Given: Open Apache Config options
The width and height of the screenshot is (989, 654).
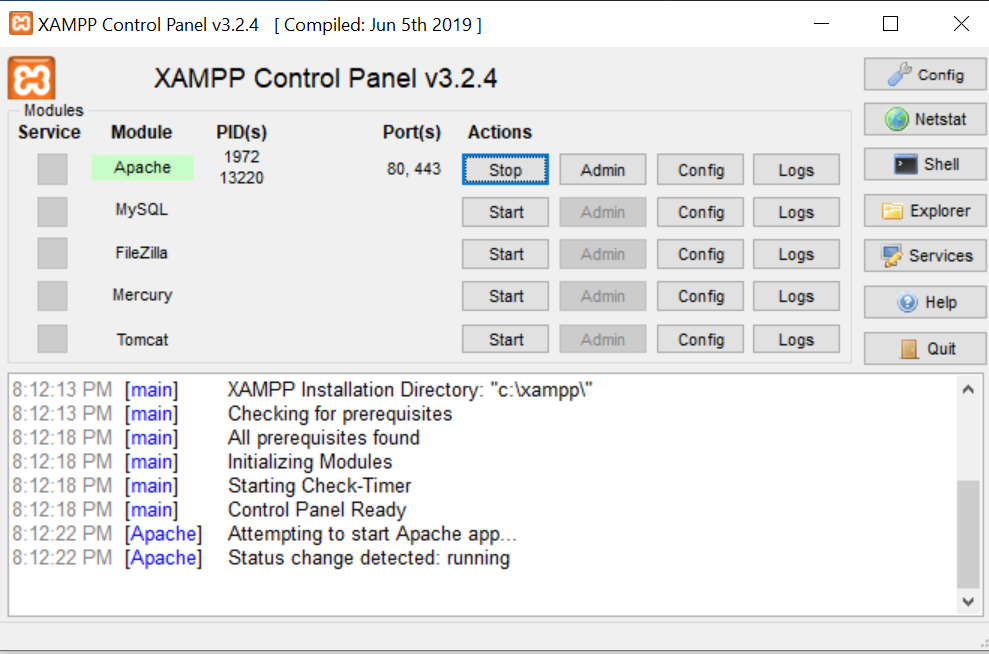Looking at the screenshot, I should point(700,170).
